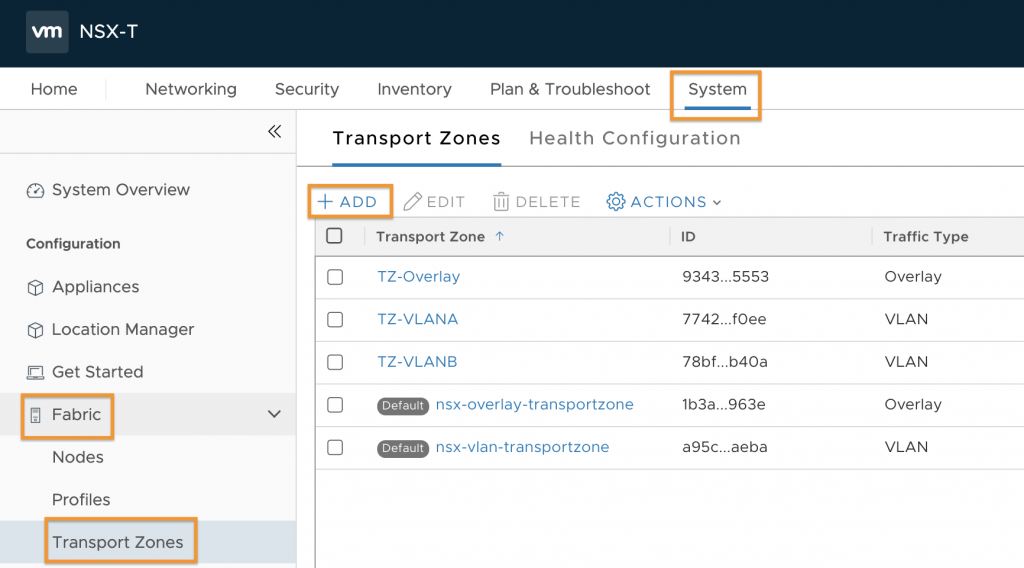Click the plus icon of ADD
The image size is (1024, 568).
325,202
